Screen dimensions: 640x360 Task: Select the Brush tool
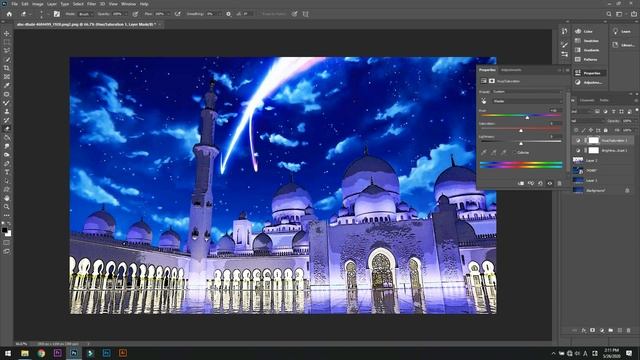7,103
